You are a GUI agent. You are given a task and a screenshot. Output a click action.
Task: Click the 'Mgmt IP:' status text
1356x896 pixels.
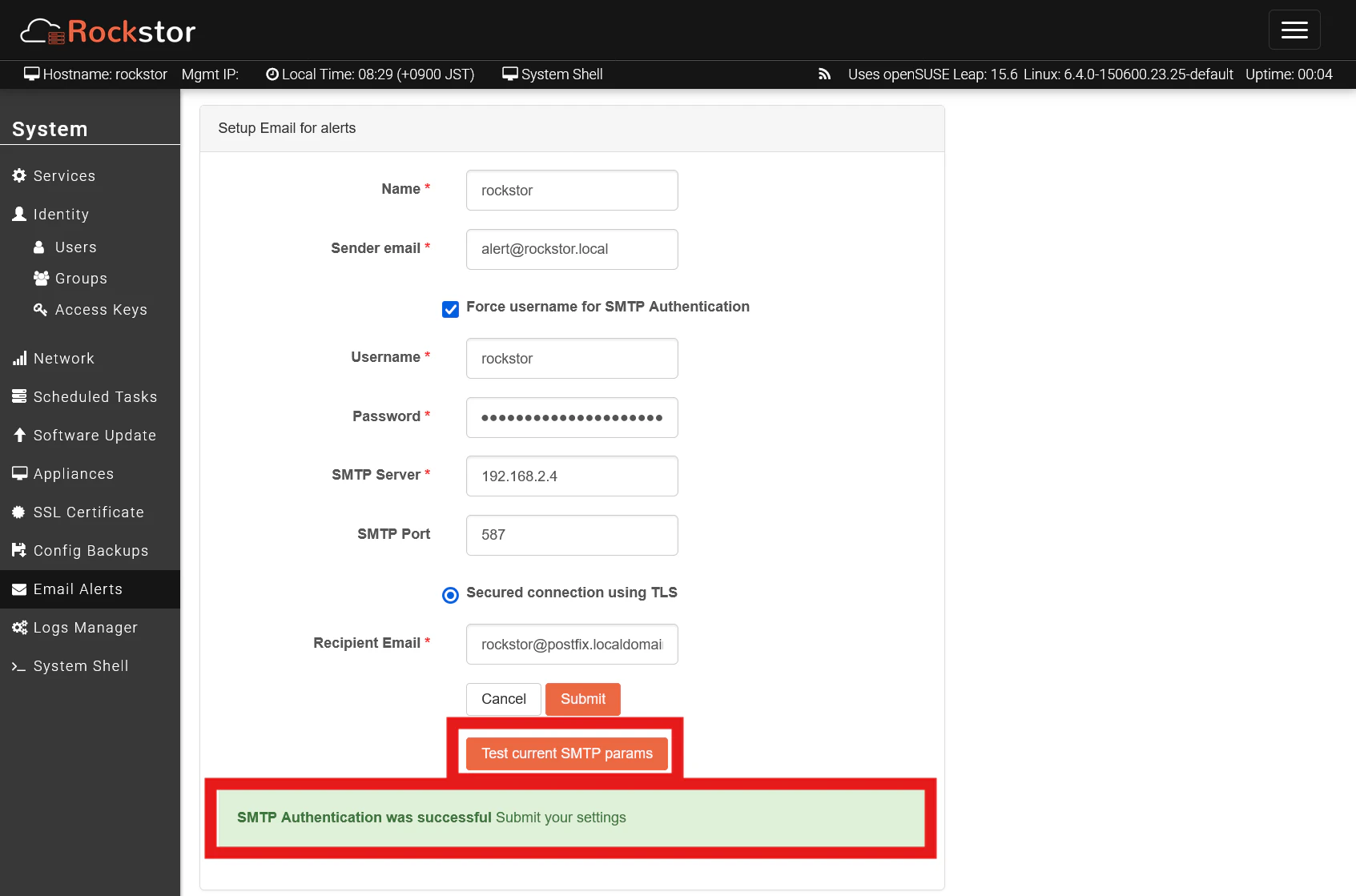(x=210, y=74)
